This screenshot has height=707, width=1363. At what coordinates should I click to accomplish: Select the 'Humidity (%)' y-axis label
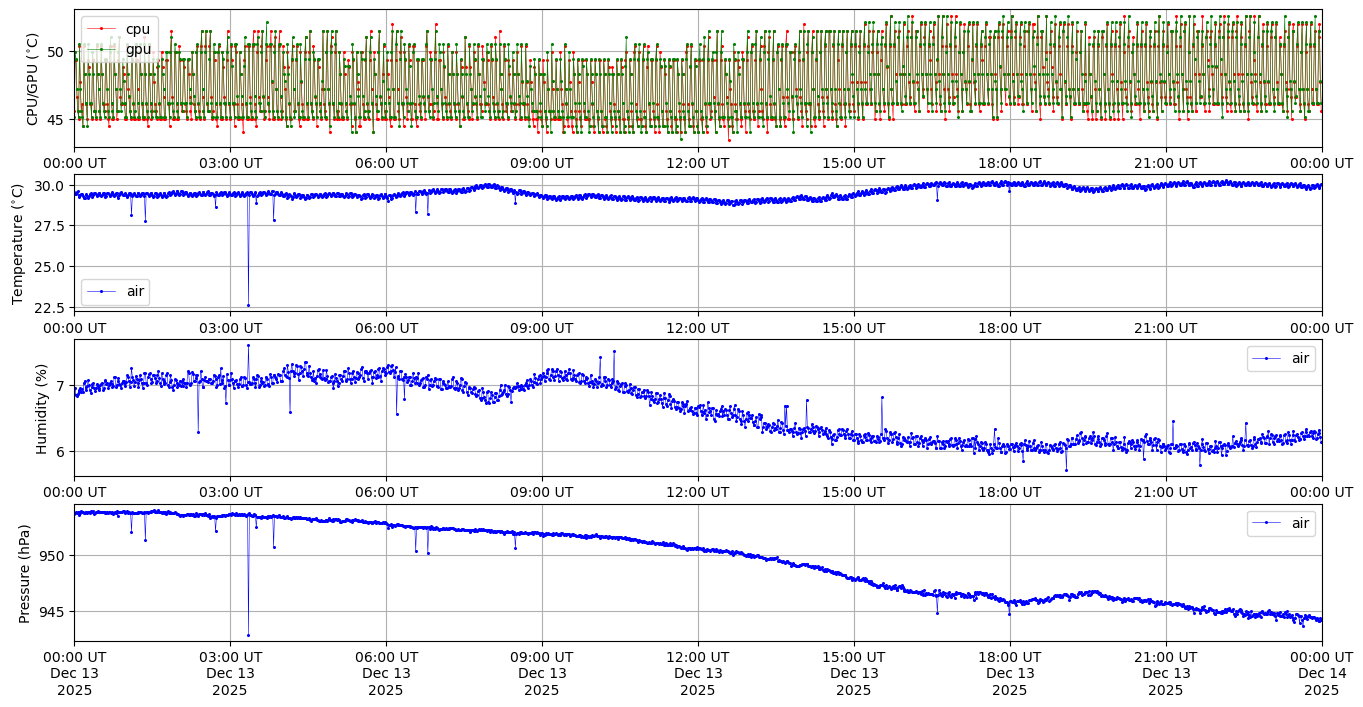pyautogui.click(x=42, y=407)
